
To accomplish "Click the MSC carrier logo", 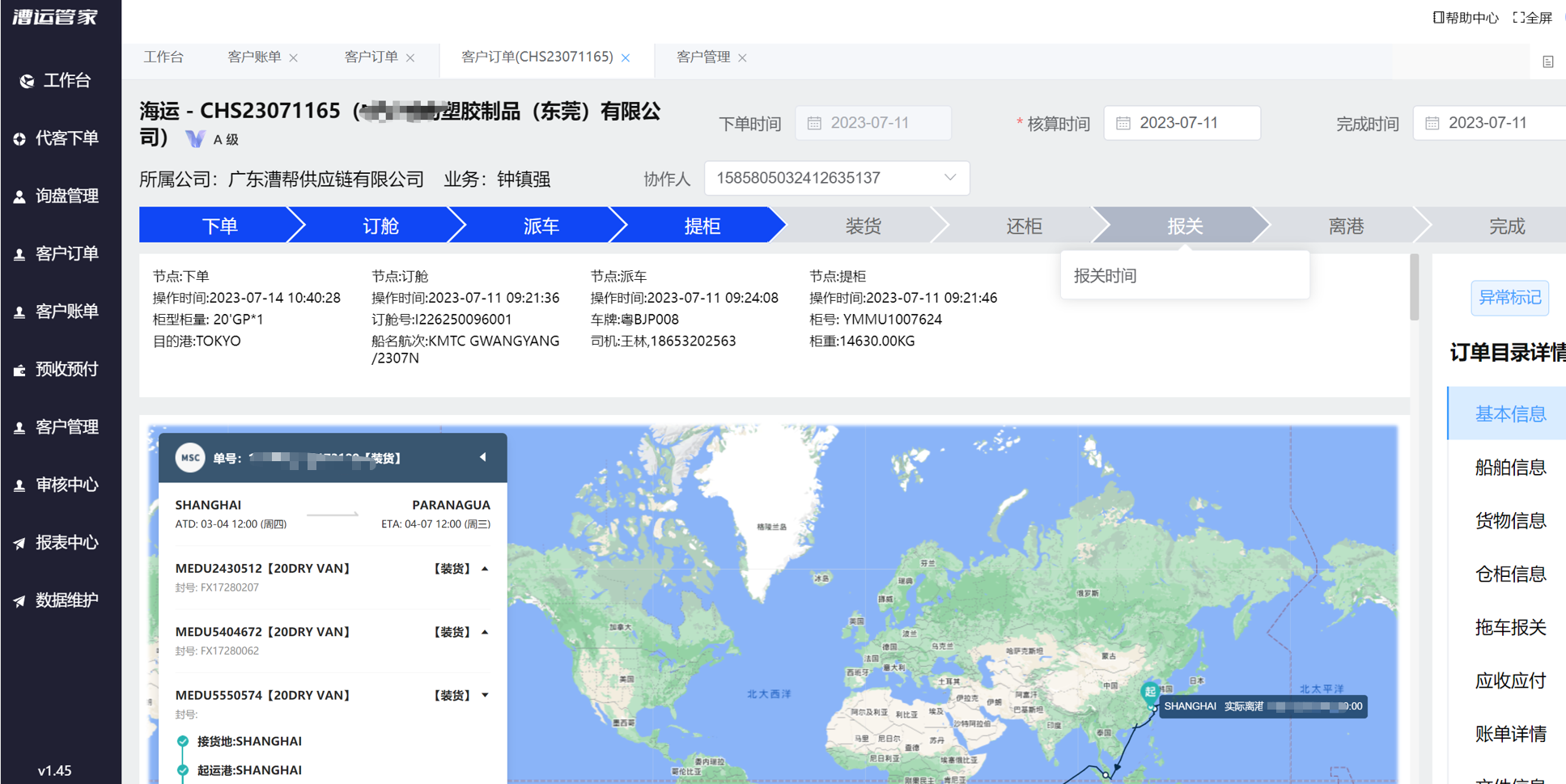I will [x=190, y=458].
